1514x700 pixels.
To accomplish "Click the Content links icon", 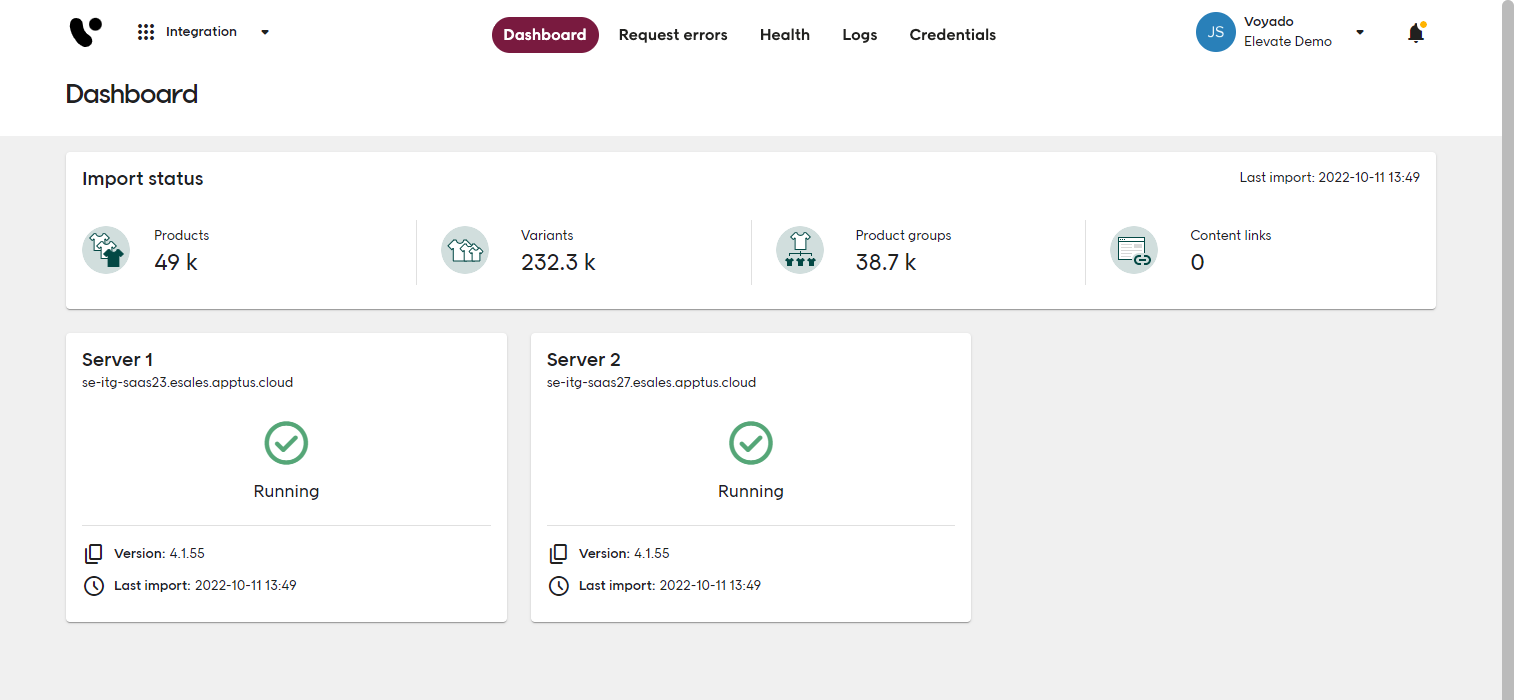I will [x=1134, y=250].
